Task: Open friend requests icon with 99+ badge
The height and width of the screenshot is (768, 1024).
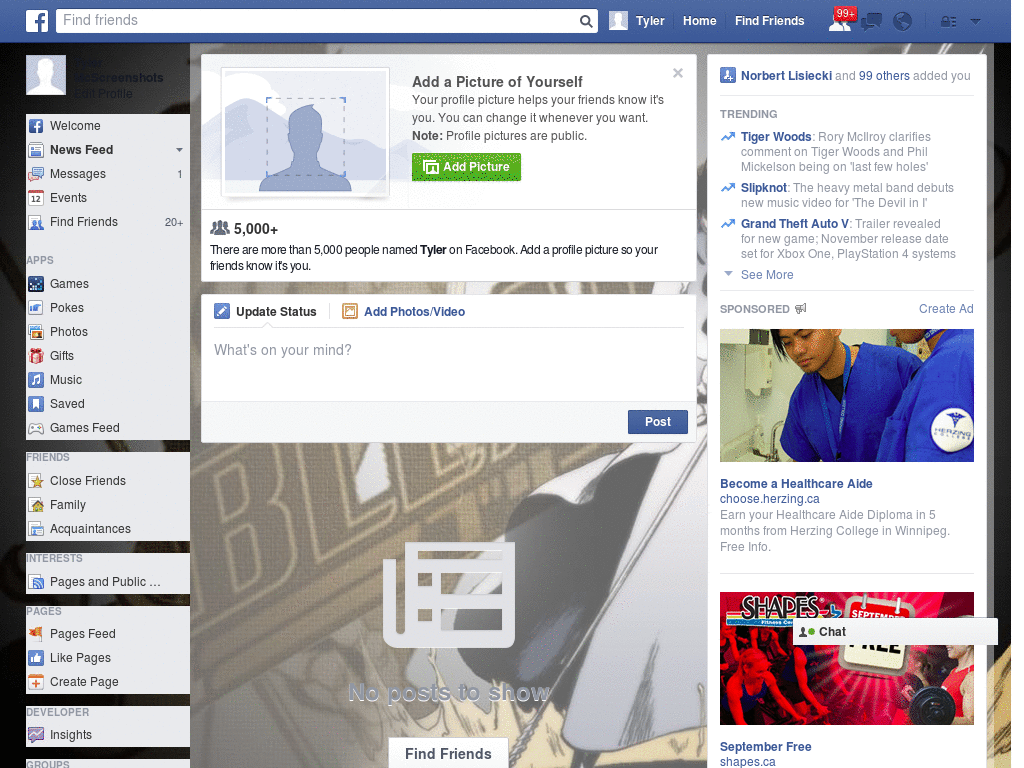Action: 840,21
